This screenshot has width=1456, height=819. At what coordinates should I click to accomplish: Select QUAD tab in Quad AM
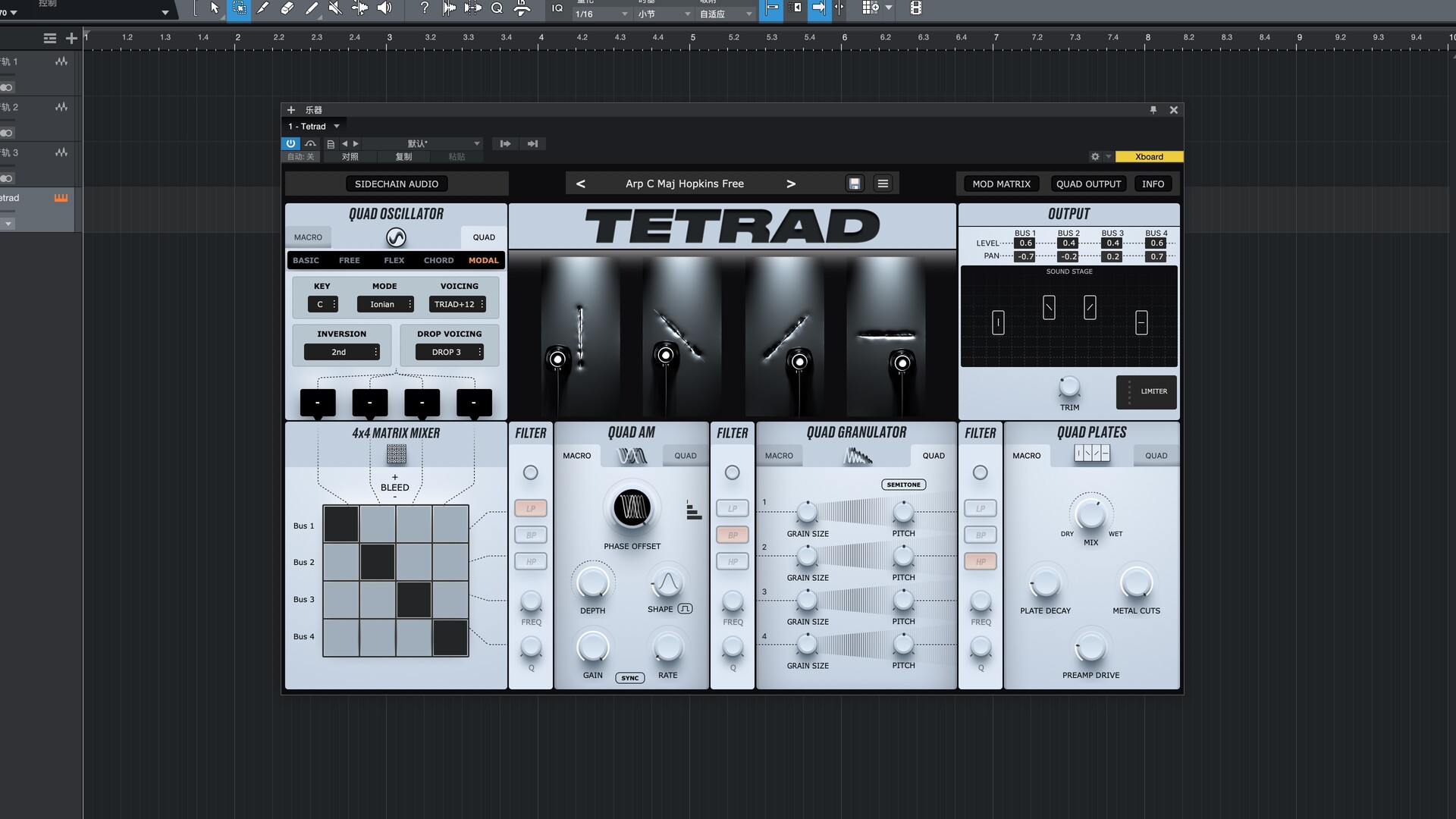pos(686,456)
